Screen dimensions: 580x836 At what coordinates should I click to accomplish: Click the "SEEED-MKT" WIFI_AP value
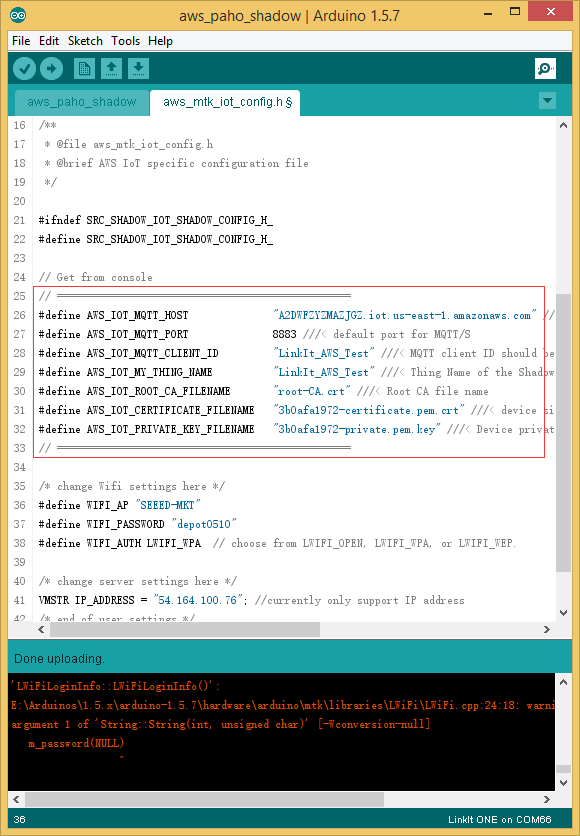pyautogui.click(x=168, y=505)
